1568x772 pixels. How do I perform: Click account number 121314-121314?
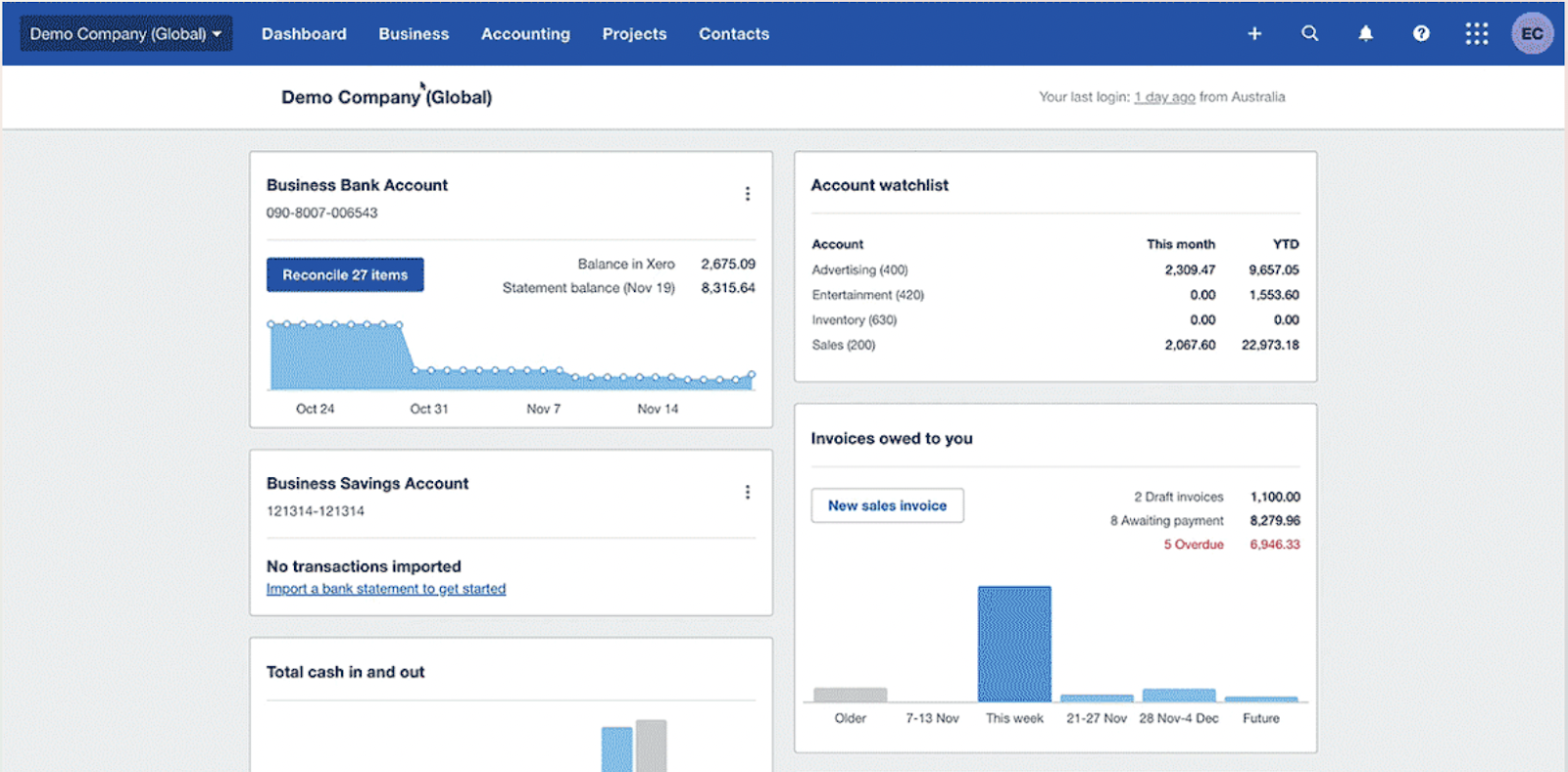(316, 511)
